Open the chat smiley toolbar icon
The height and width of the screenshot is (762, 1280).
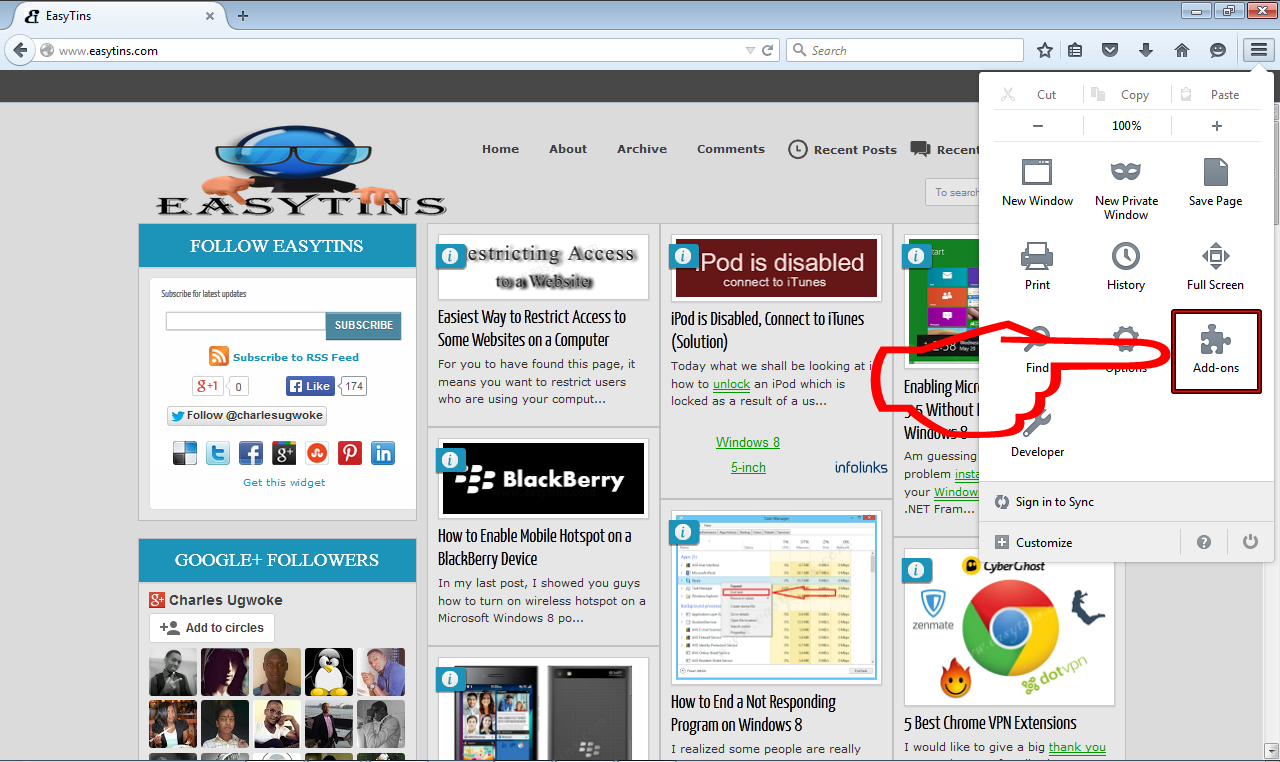1218,50
